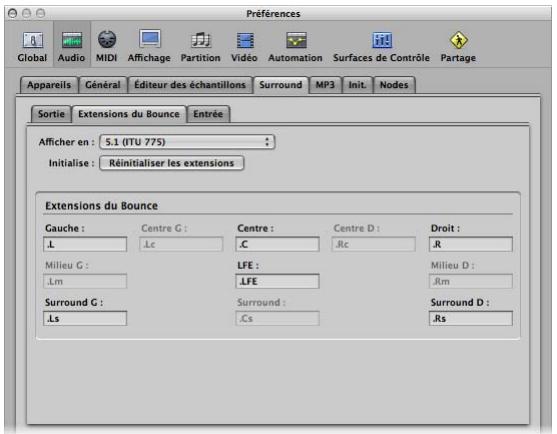Open the Automation preferences icon
557x434 pixels.
pyautogui.click(x=296, y=47)
